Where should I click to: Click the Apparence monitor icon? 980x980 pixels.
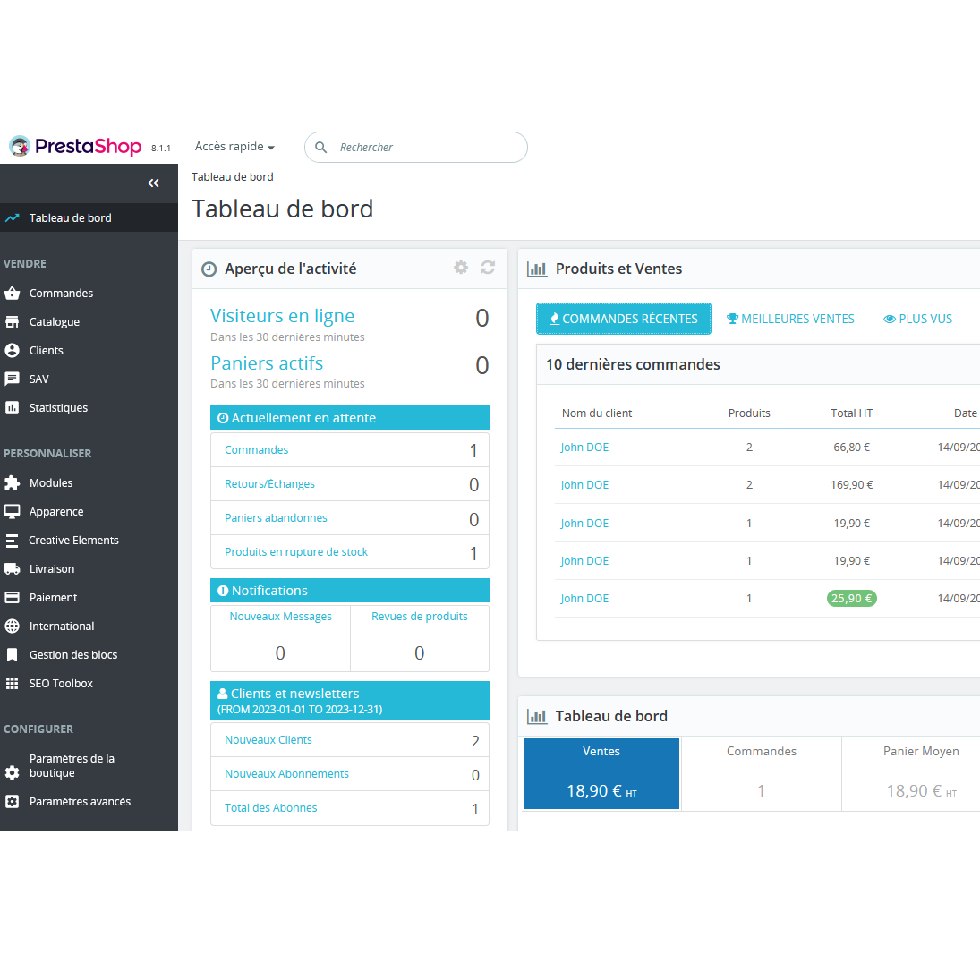click(x=12, y=511)
